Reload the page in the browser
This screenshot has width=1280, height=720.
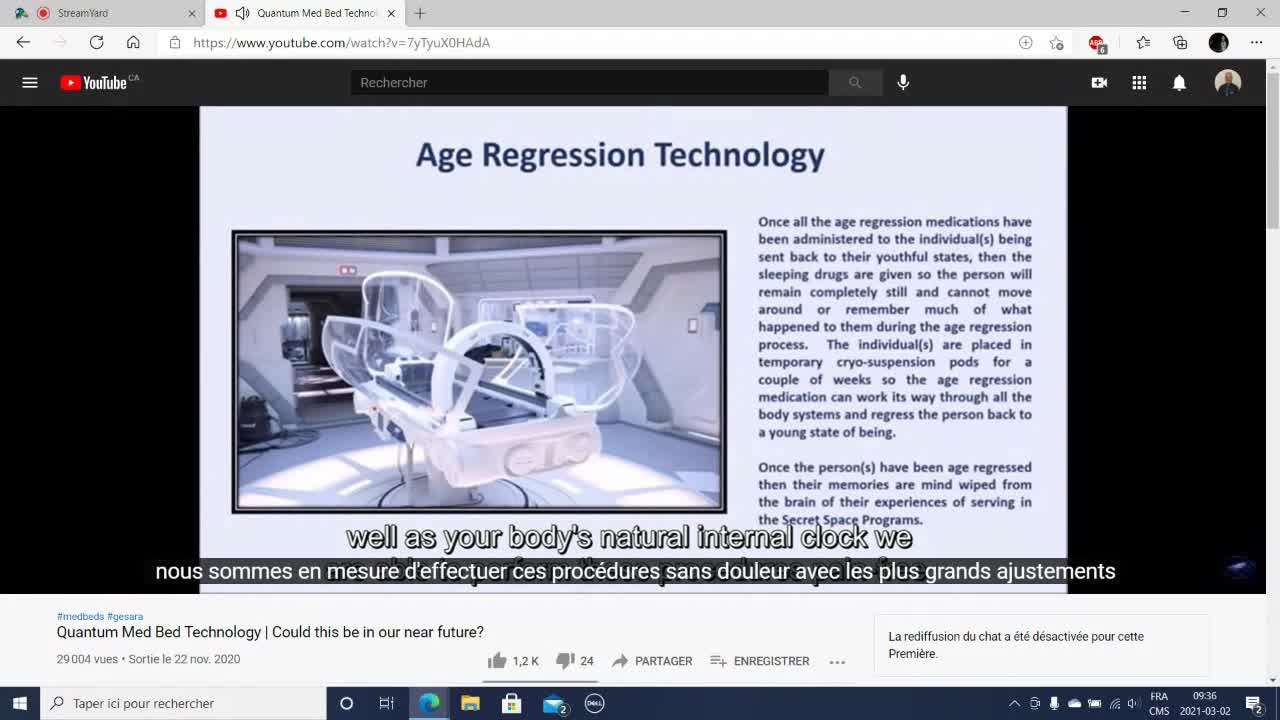(96, 42)
